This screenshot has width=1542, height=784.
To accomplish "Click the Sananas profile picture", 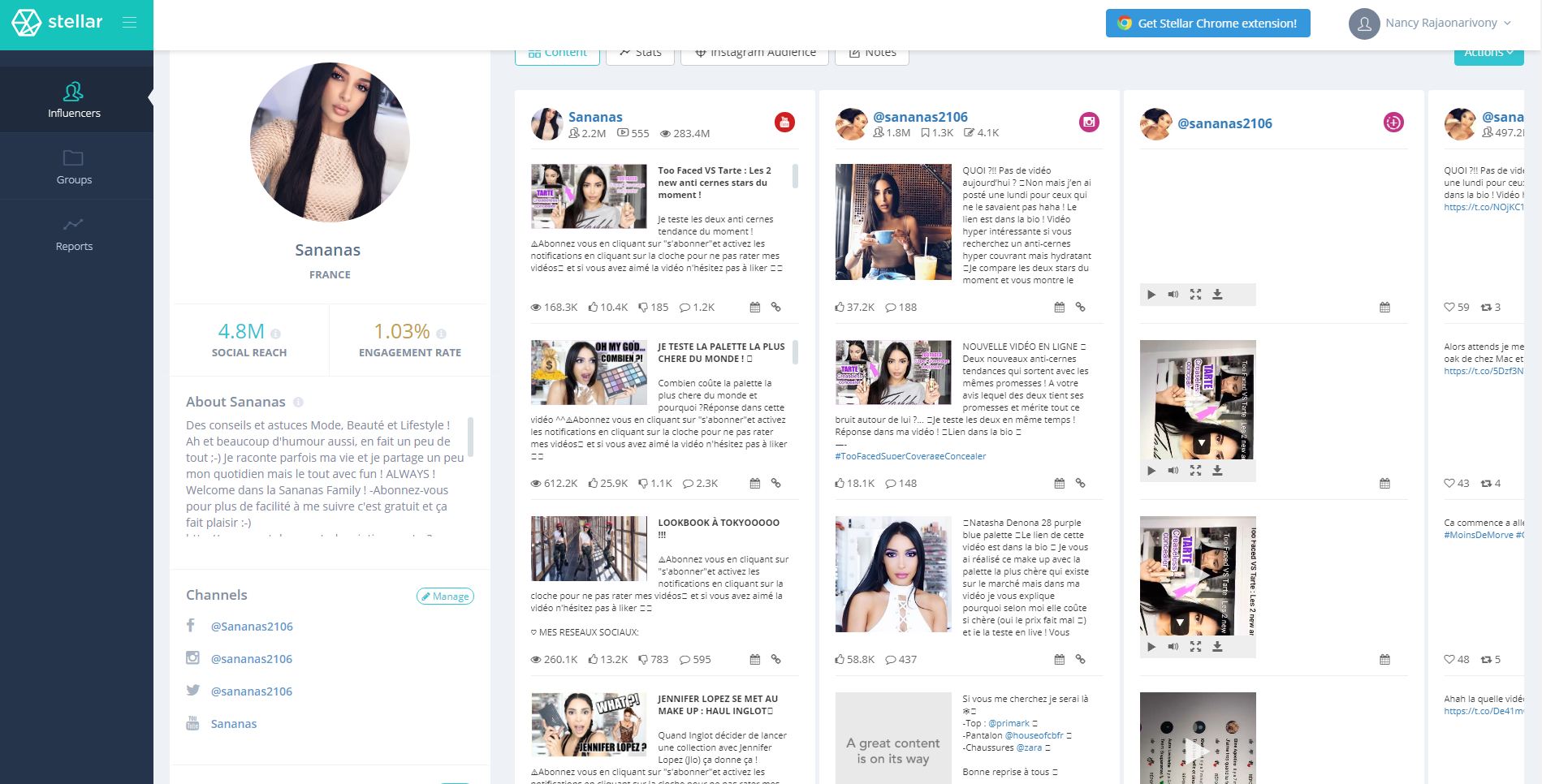I will 330,142.
